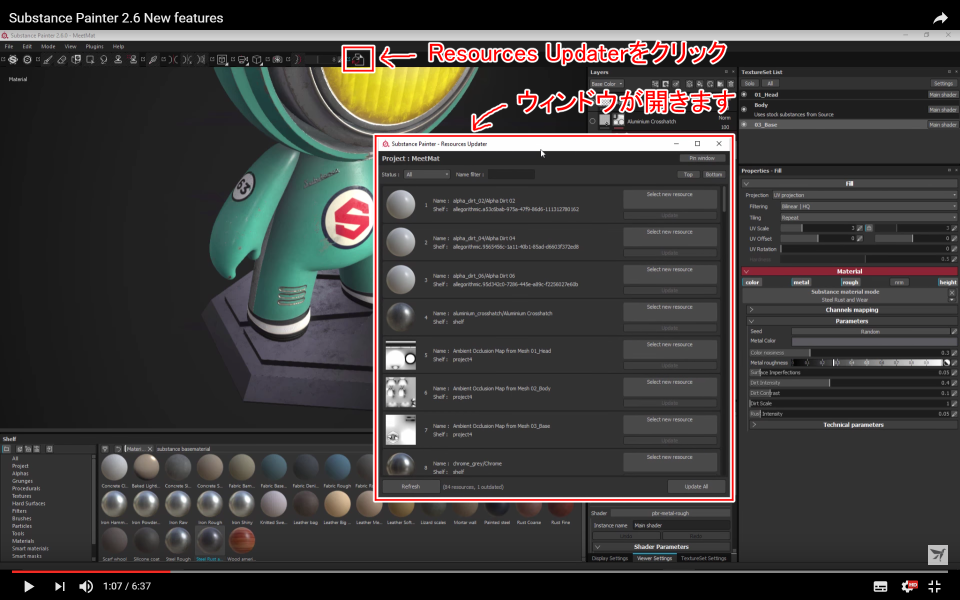Click Refresh in Resources Updater
The width and height of the screenshot is (960, 600).
pyautogui.click(x=411, y=487)
